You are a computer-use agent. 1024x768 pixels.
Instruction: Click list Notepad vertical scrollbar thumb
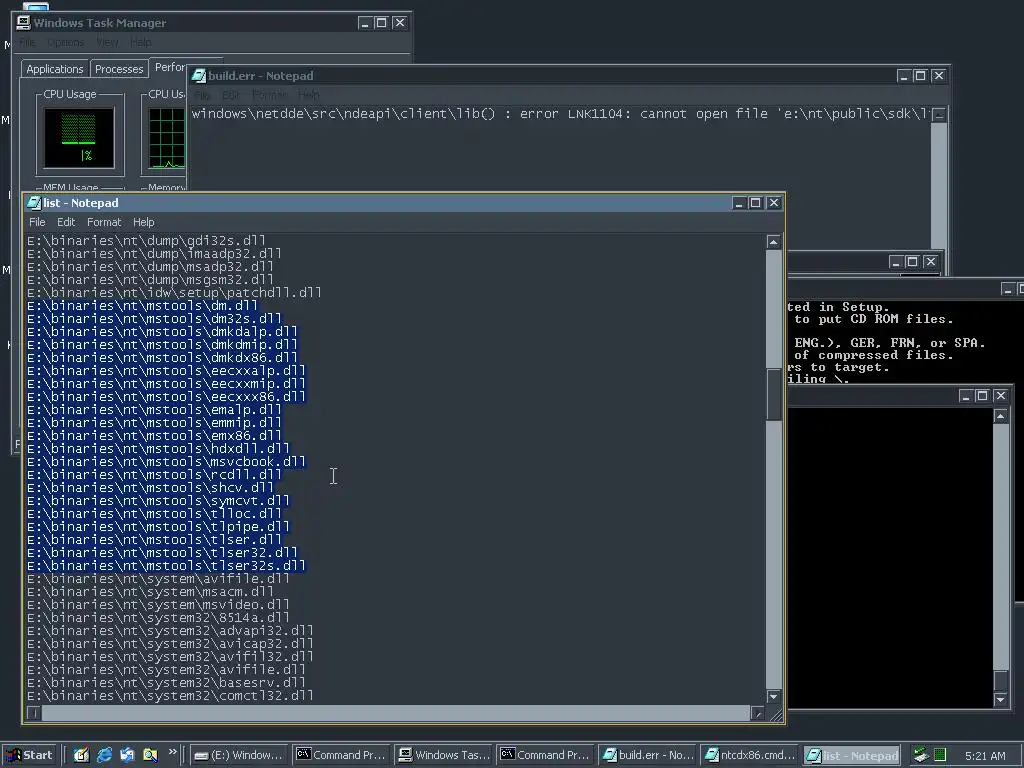[x=773, y=394]
